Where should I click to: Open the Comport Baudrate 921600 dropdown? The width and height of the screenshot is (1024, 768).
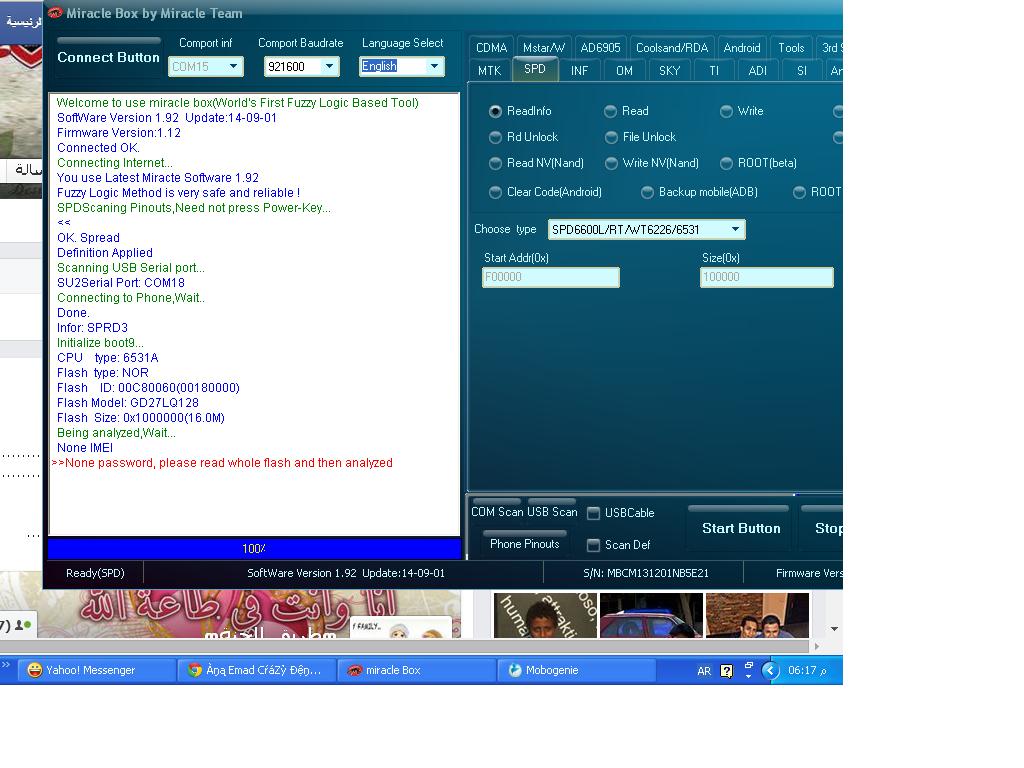coord(329,67)
